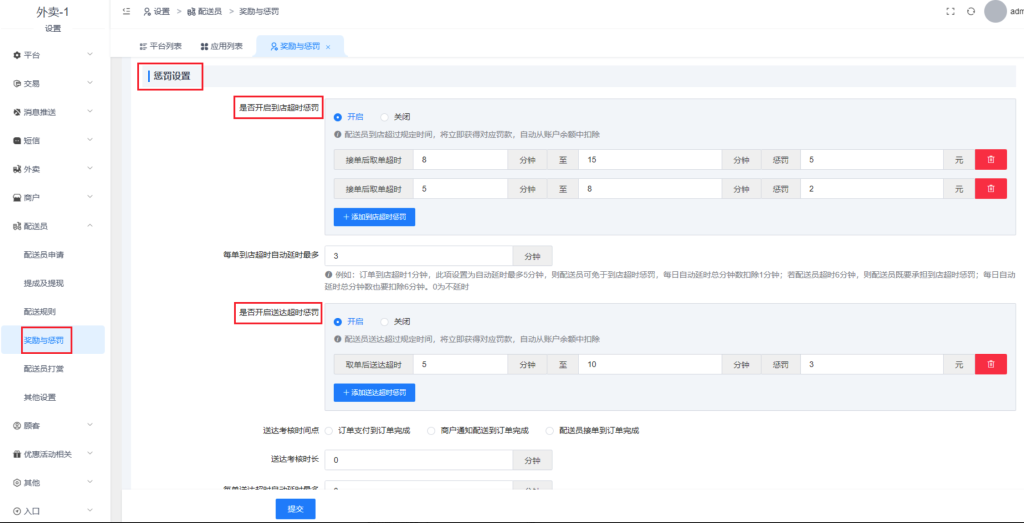Delete the 8 to 15 minute penalty row

[x=990, y=159]
